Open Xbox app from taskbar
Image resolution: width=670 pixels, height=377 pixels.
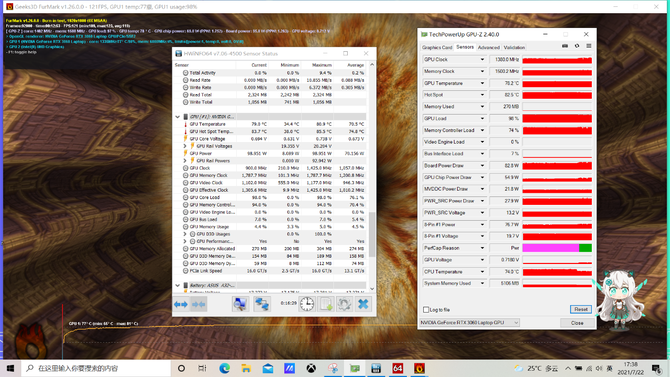311,368
